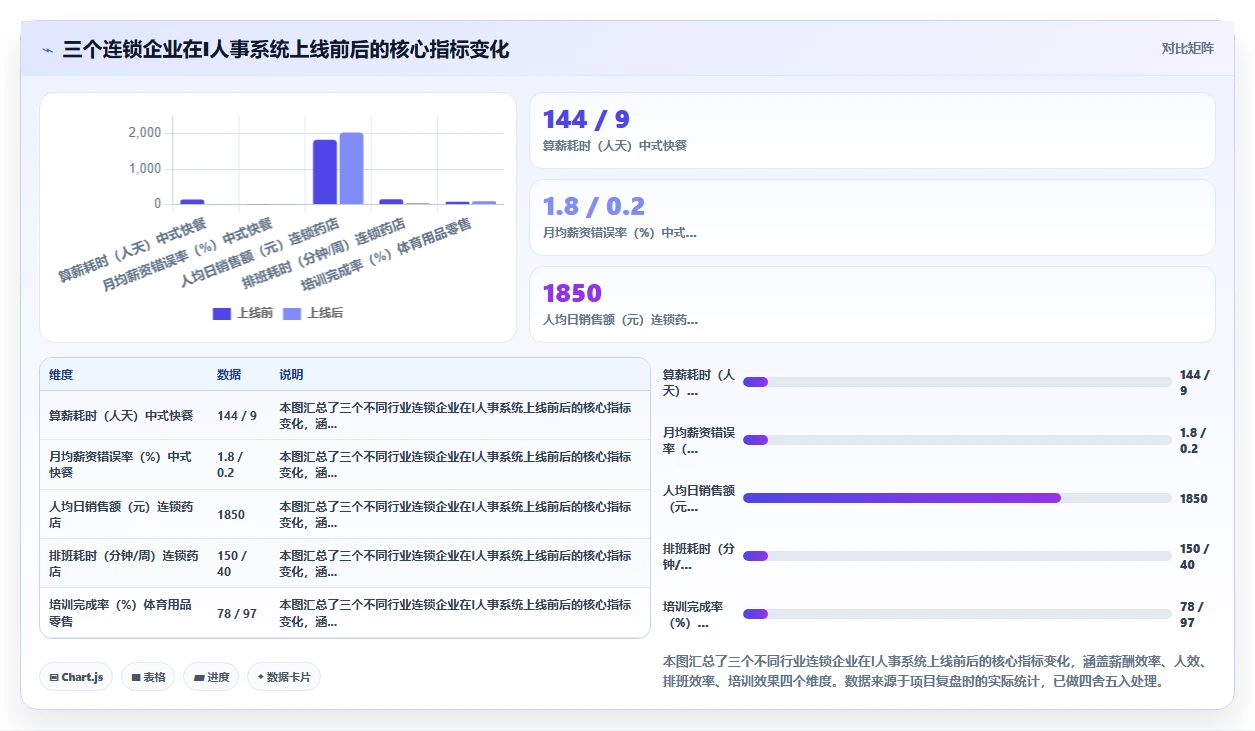Click the 维度 column header
1255x731 pixels.
coord(61,375)
